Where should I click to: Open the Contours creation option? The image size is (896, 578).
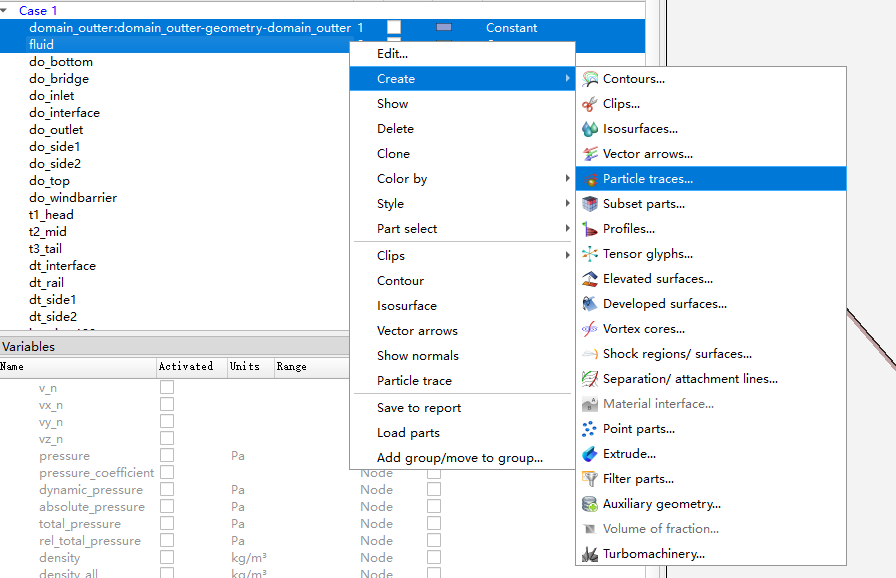click(x=633, y=79)
